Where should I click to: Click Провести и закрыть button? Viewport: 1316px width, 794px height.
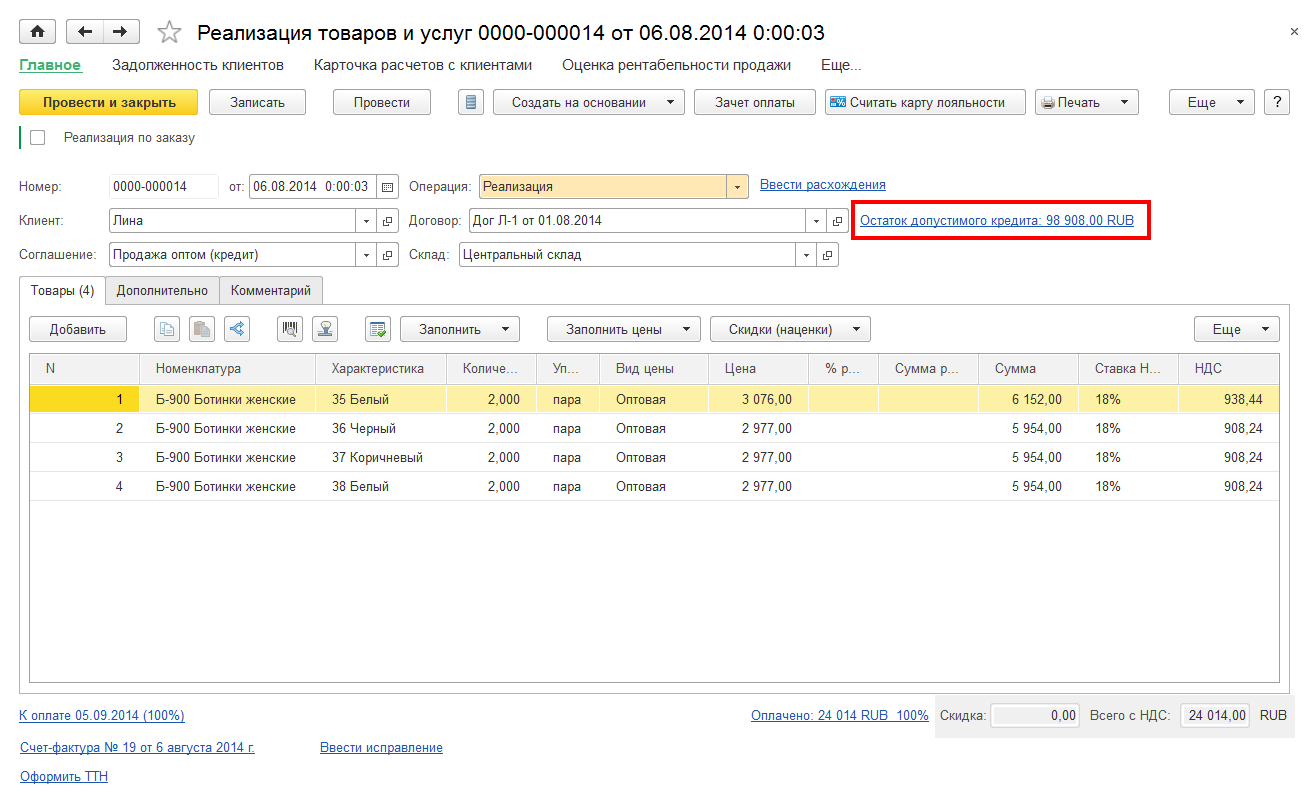[x=109, y=102]
